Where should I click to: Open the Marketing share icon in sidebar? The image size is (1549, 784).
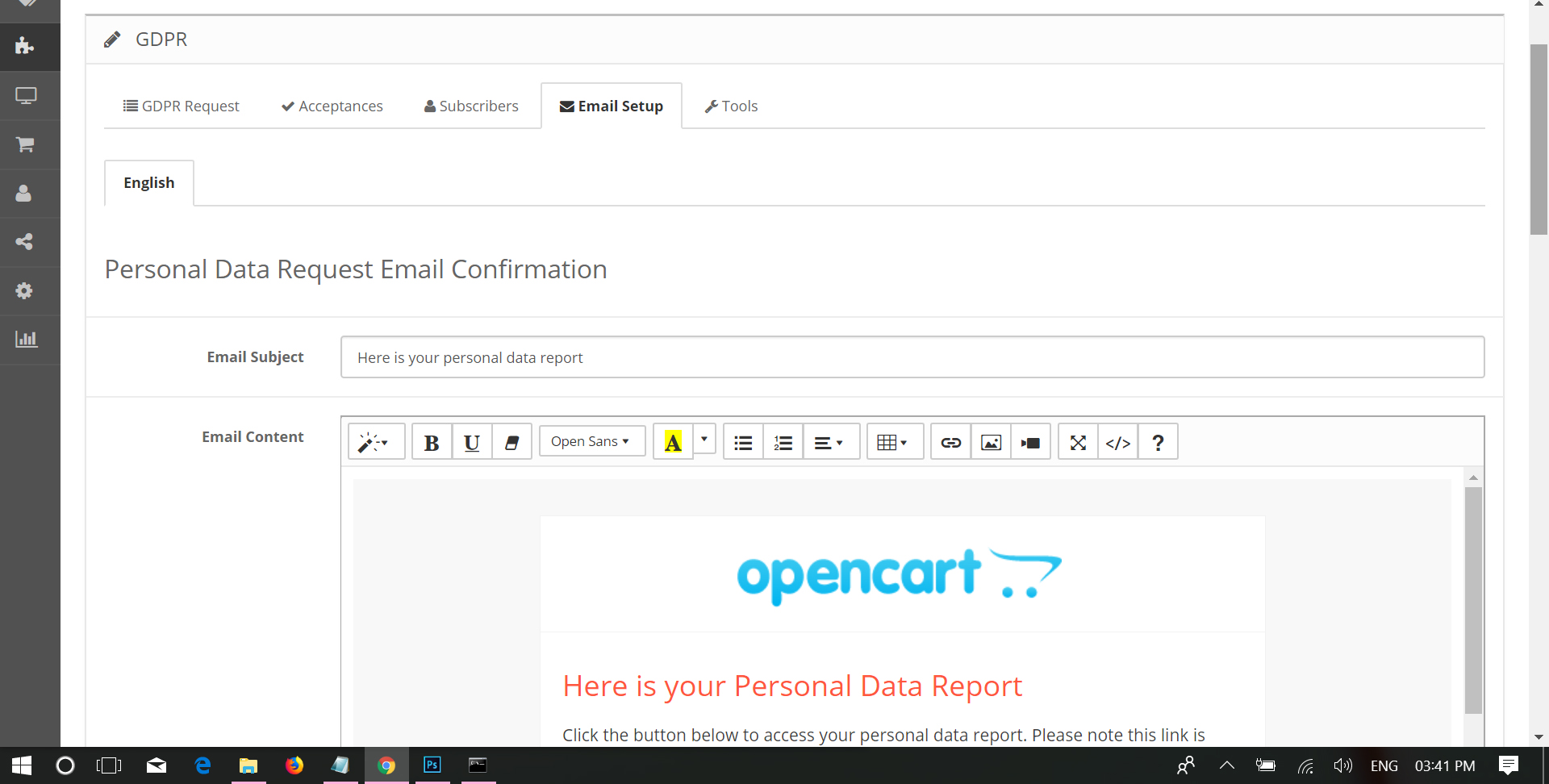[24, 242]
